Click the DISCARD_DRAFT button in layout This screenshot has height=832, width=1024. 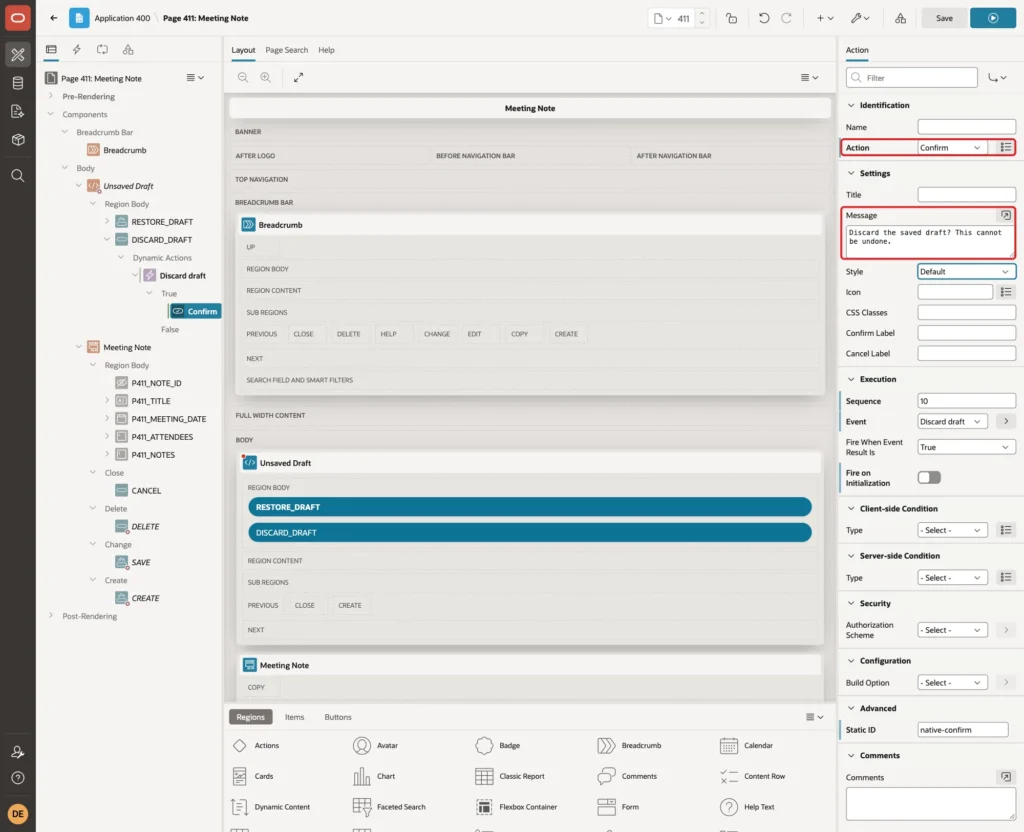coord(530,533)
